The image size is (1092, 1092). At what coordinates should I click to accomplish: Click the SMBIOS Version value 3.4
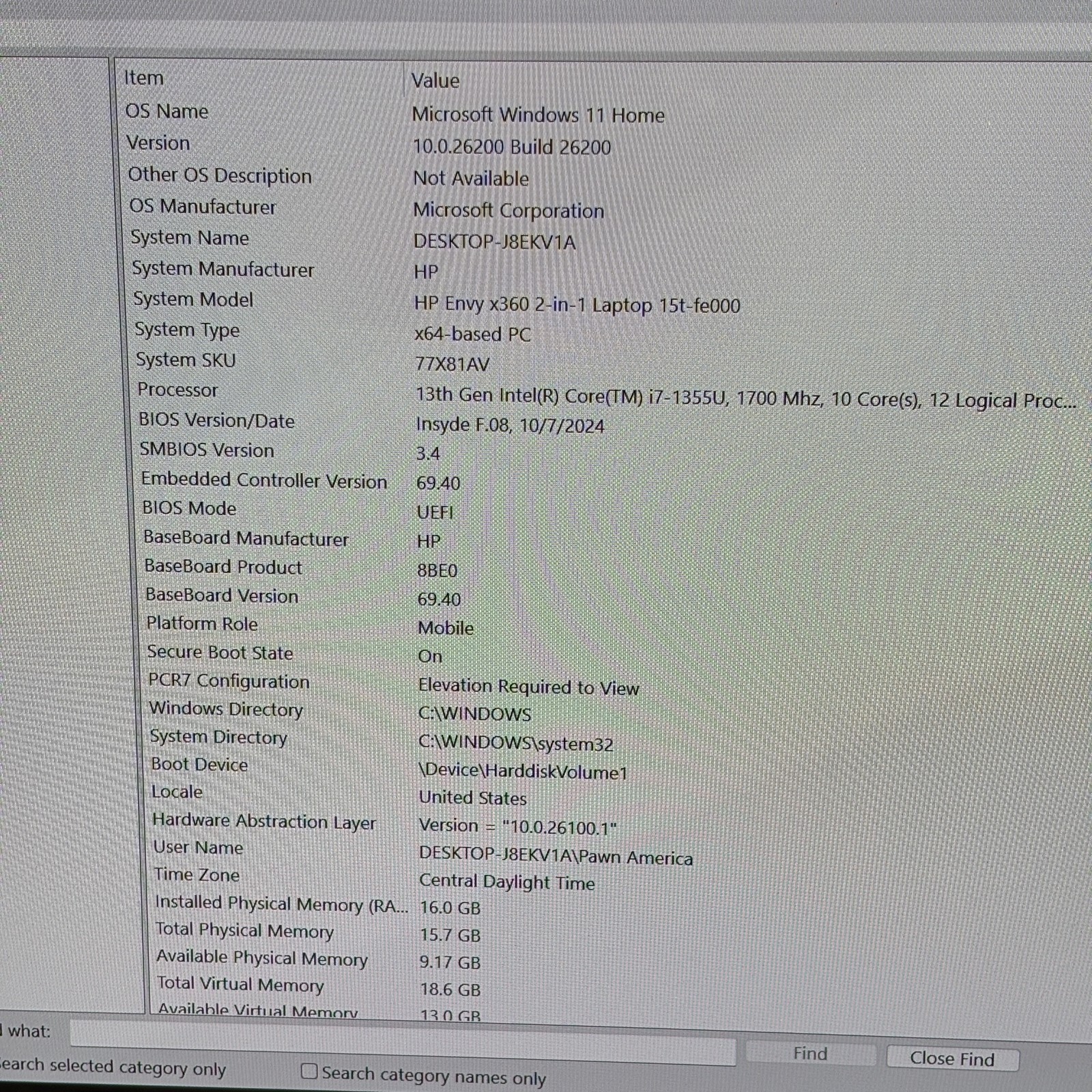coord(428,454)
